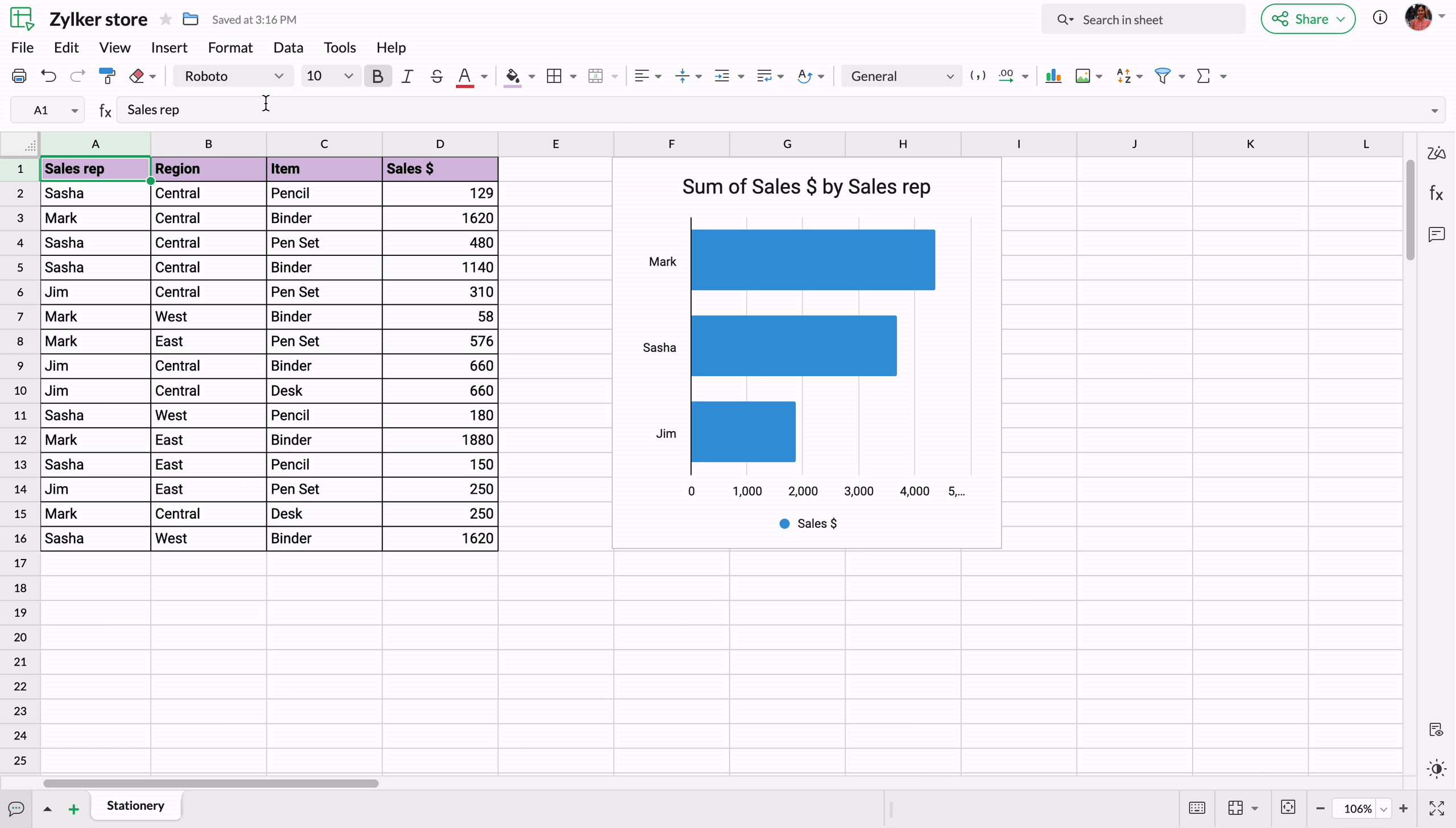Toggle Bold formatting button

378,76
